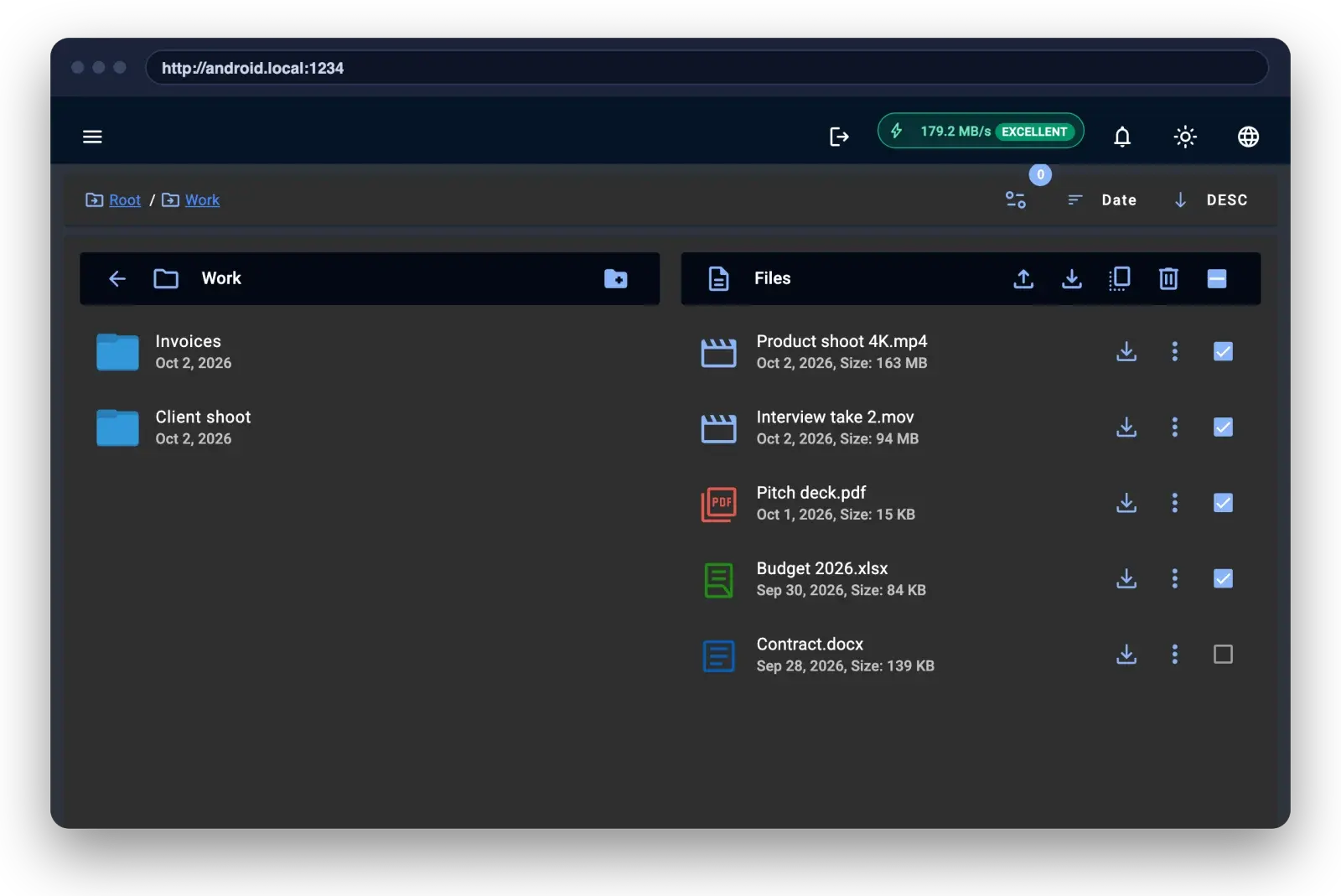
Task: Switch the DESC sort order
Action: (x=1210, y=199)
